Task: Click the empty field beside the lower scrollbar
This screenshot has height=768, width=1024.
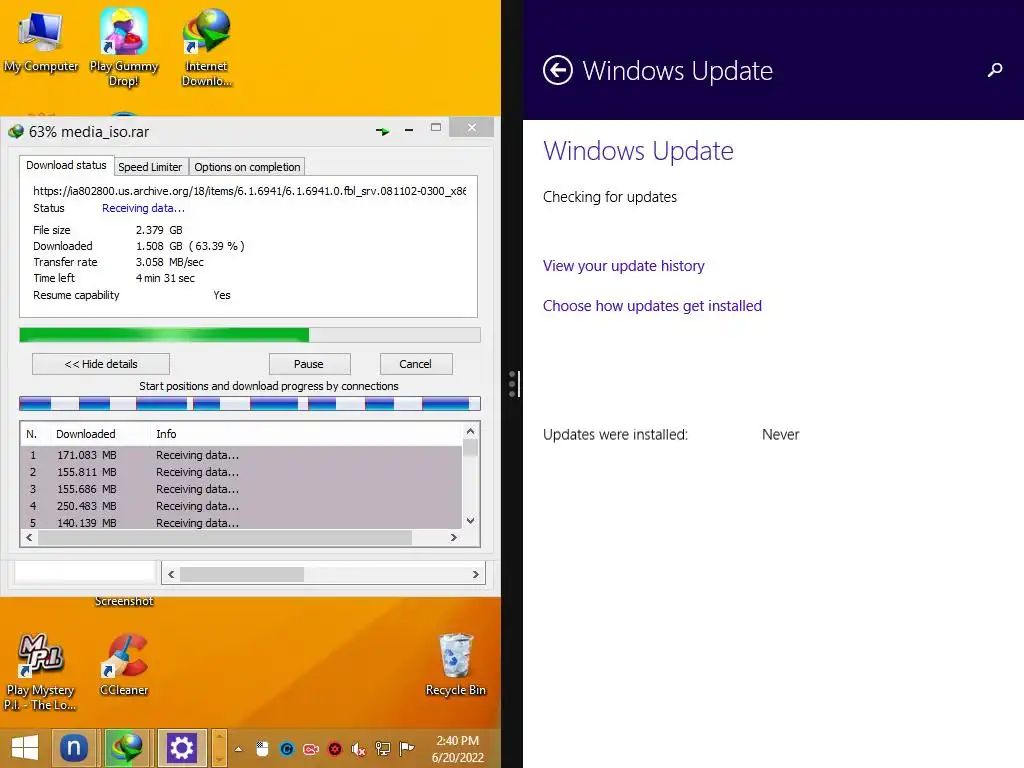Action: tap(85, 571)
